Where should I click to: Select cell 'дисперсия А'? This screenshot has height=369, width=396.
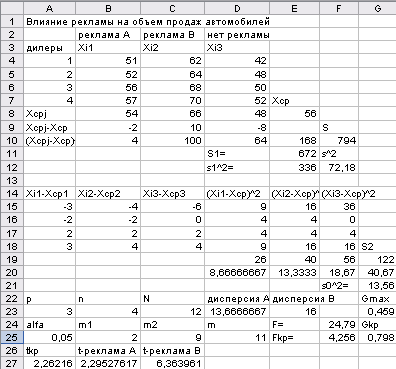pos(237,299)
